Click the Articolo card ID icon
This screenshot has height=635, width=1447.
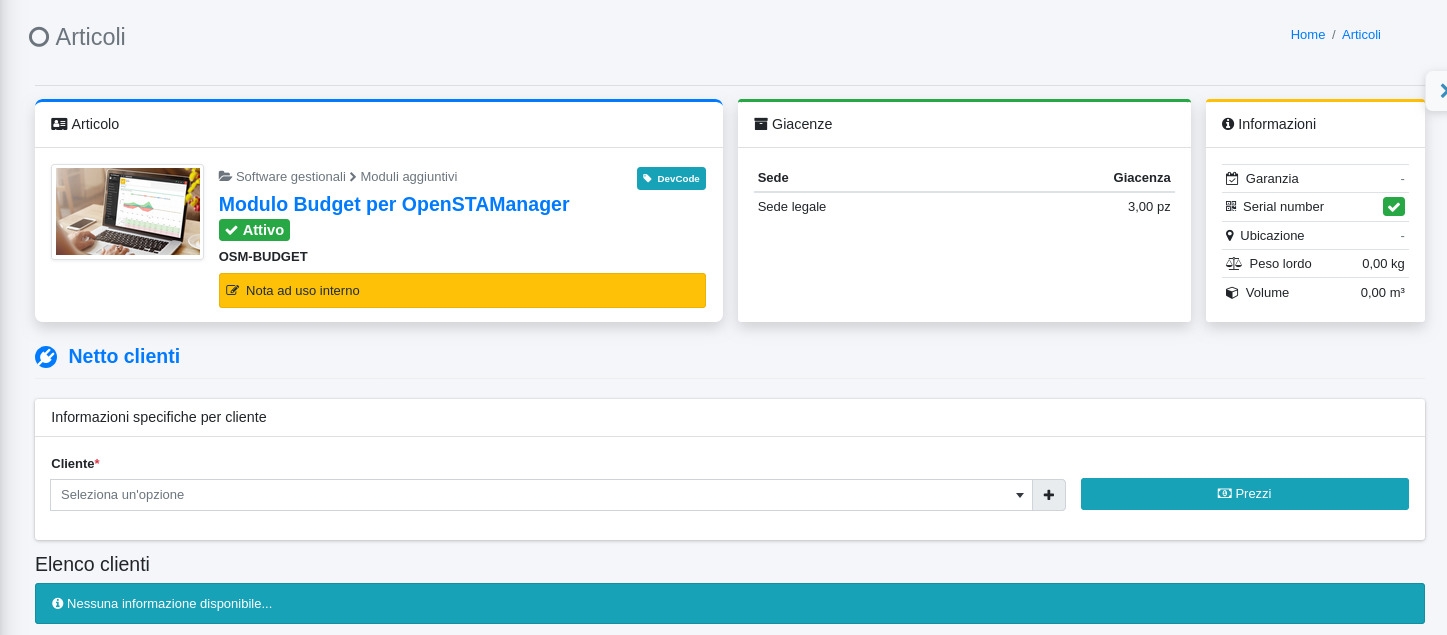pyautogui.click(x=59, y=124)
